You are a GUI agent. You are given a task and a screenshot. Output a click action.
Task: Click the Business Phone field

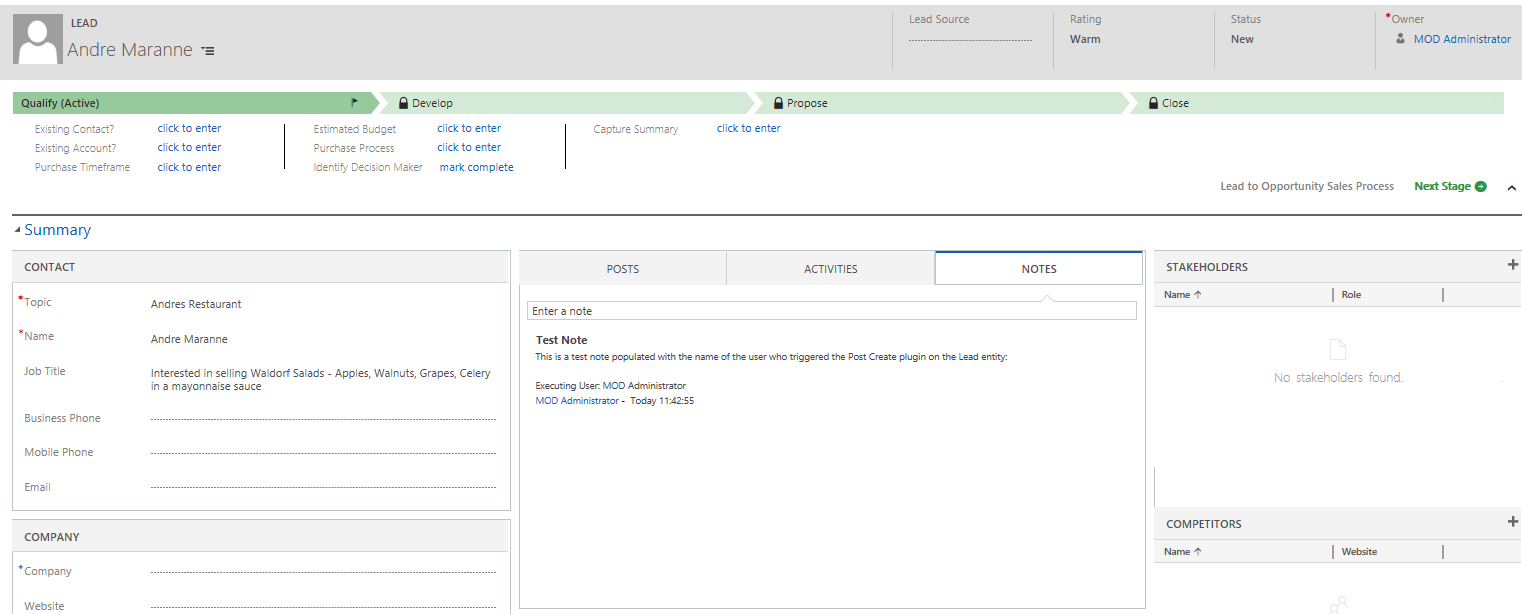coord(322,419)
